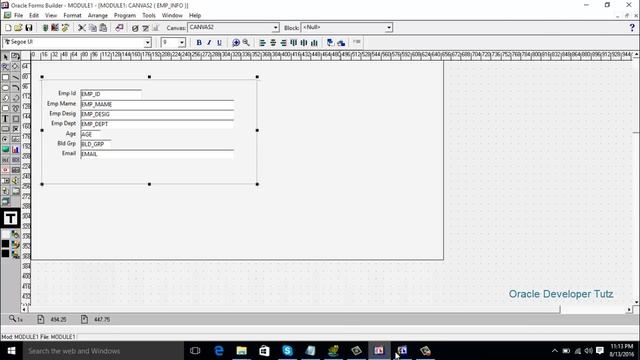Click the 'Search the web and Windows' box
This screenshot has height=360, width=640.
coord(103,351)
